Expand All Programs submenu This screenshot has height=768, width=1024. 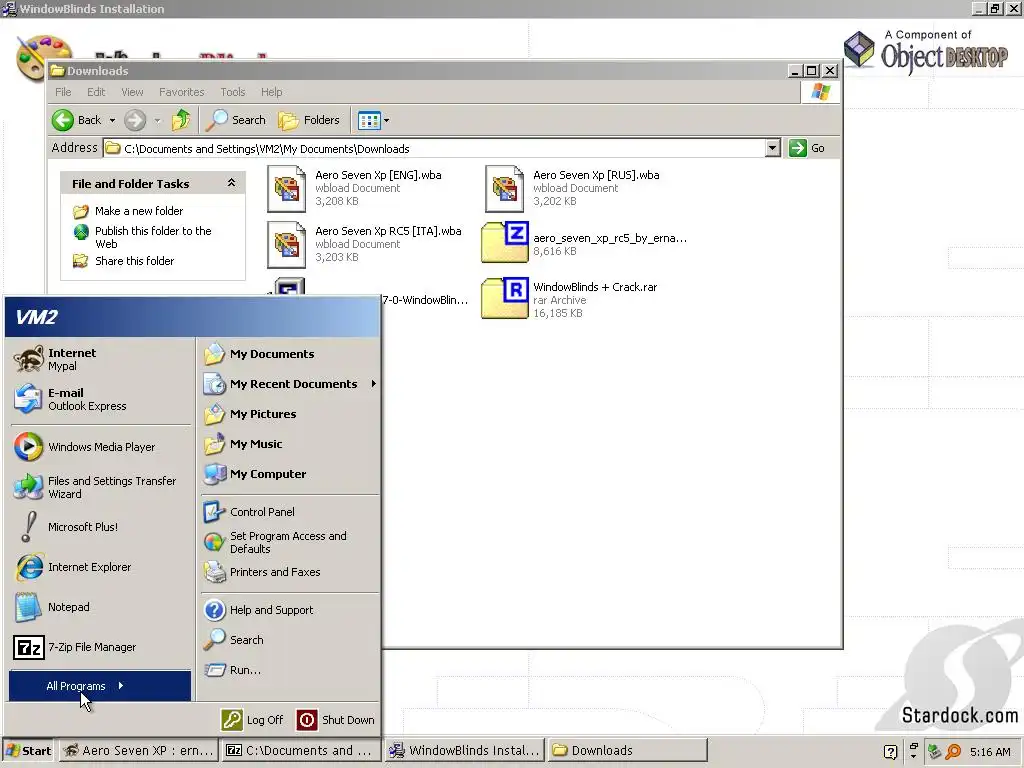tap(100, 686)
